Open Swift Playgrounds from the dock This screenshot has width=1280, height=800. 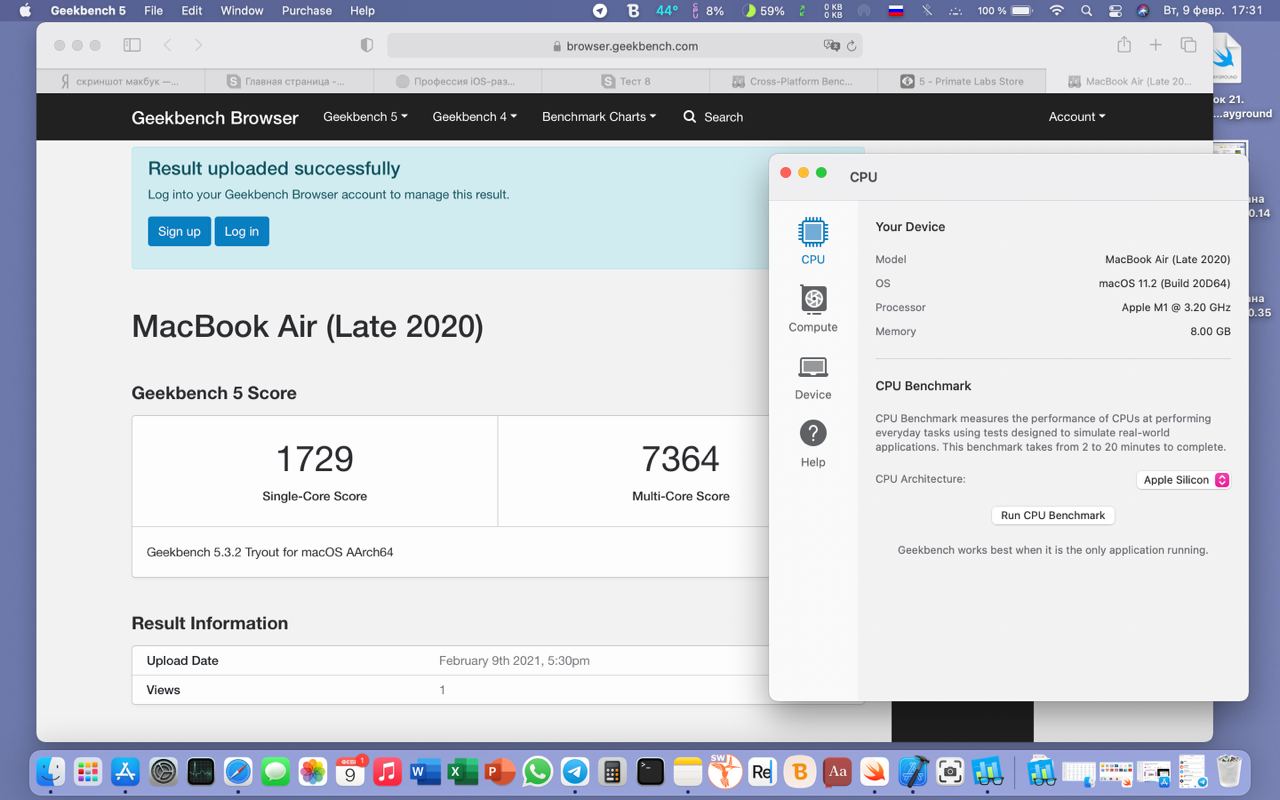[x=875, y=772]
